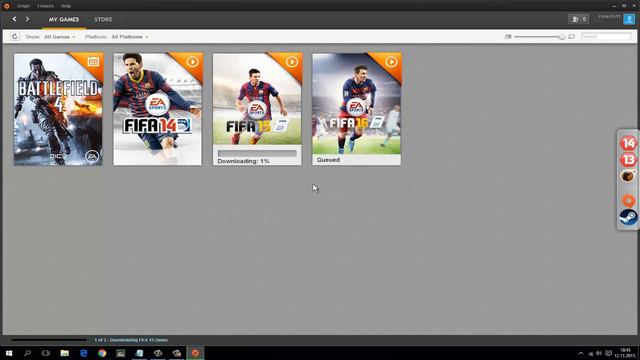Image resolution: width=640 pixels, height=360 pixels.
Task: Click the FIFA 14 shortcut in side dock
Action: coord(628,143)
